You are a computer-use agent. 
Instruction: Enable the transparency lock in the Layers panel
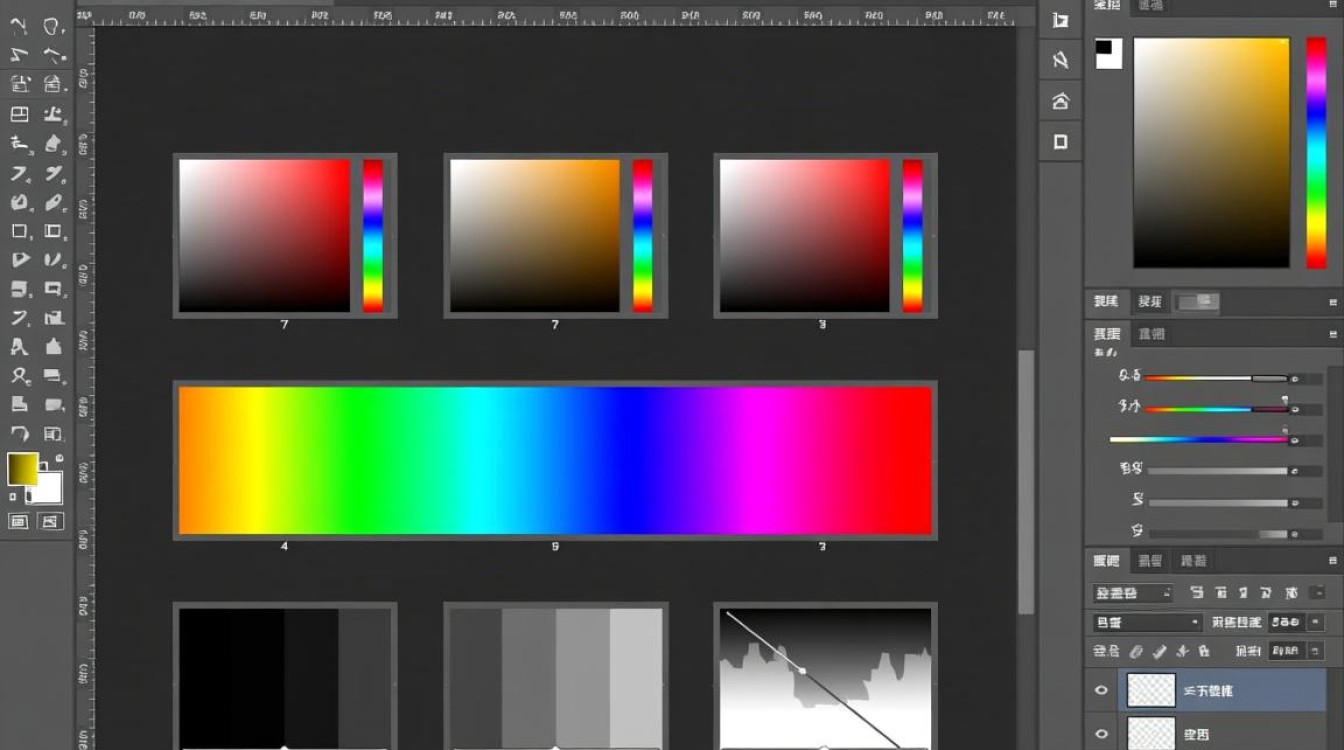(1135, 650)
